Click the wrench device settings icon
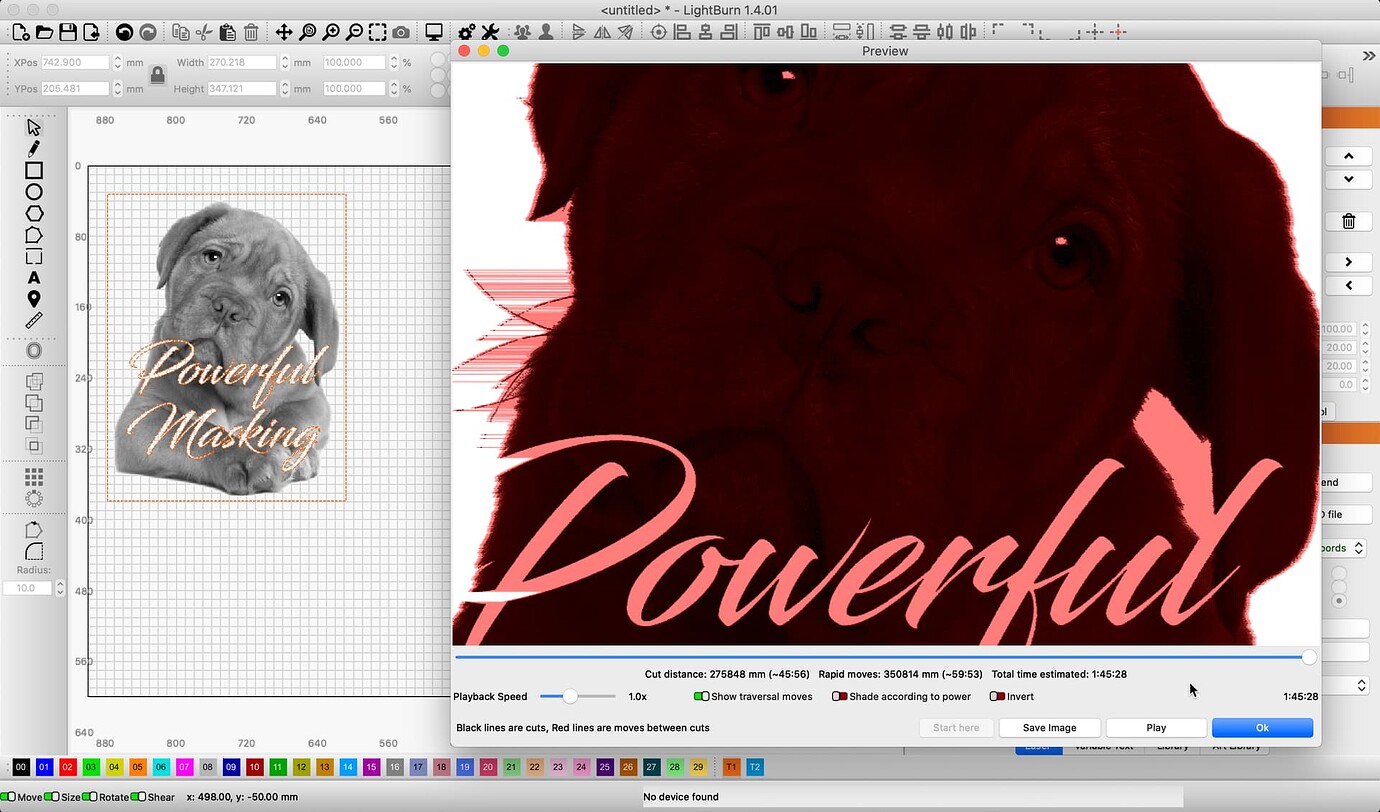 489,32
